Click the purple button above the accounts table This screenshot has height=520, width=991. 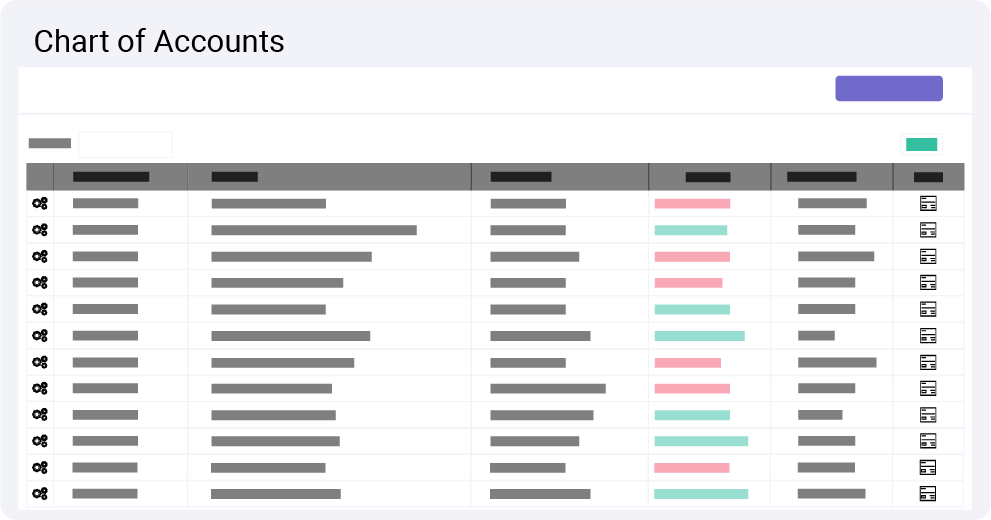pyautogui.click(x=889, y=88)
